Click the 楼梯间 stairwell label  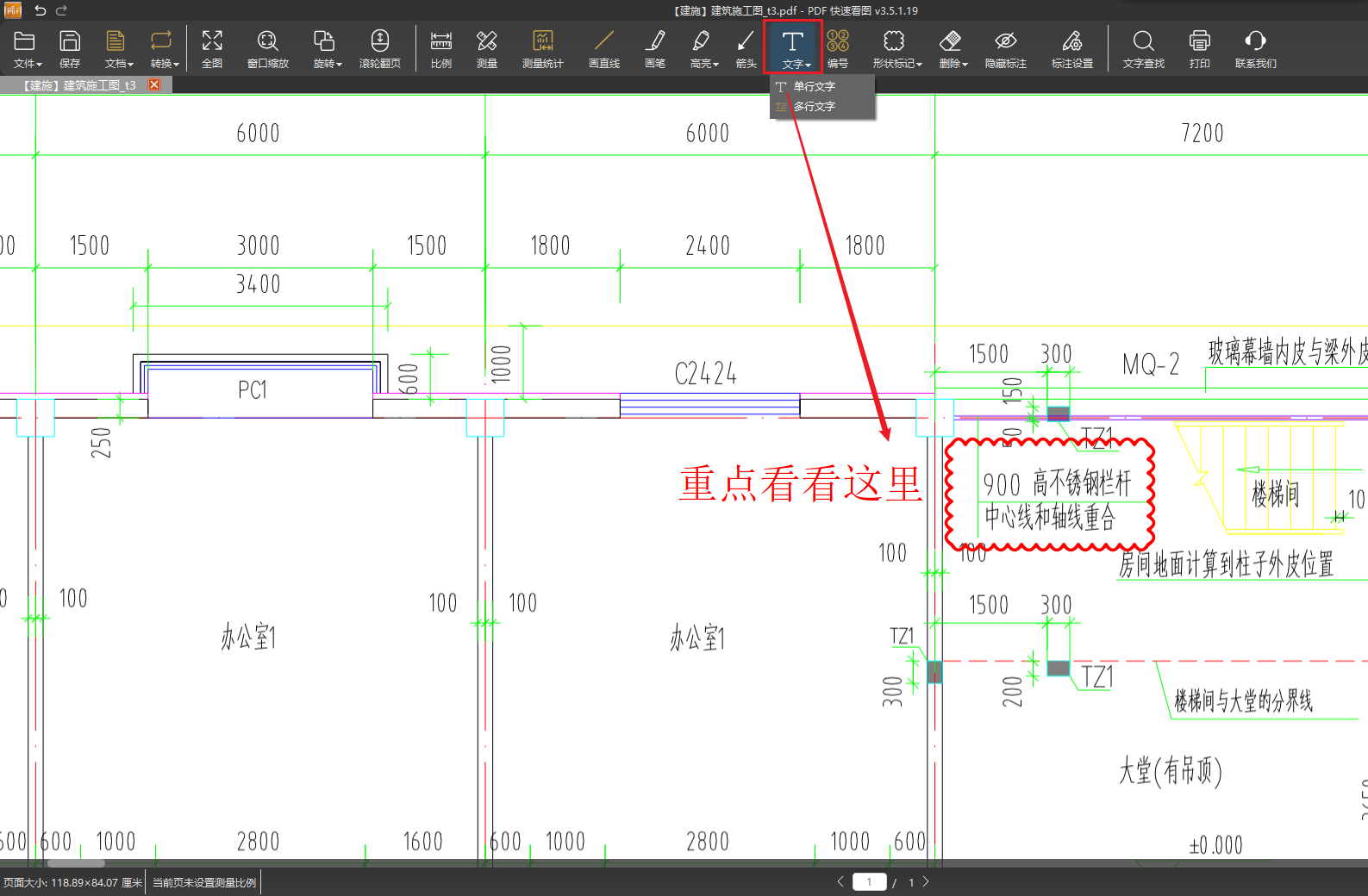coord(1275,494)
